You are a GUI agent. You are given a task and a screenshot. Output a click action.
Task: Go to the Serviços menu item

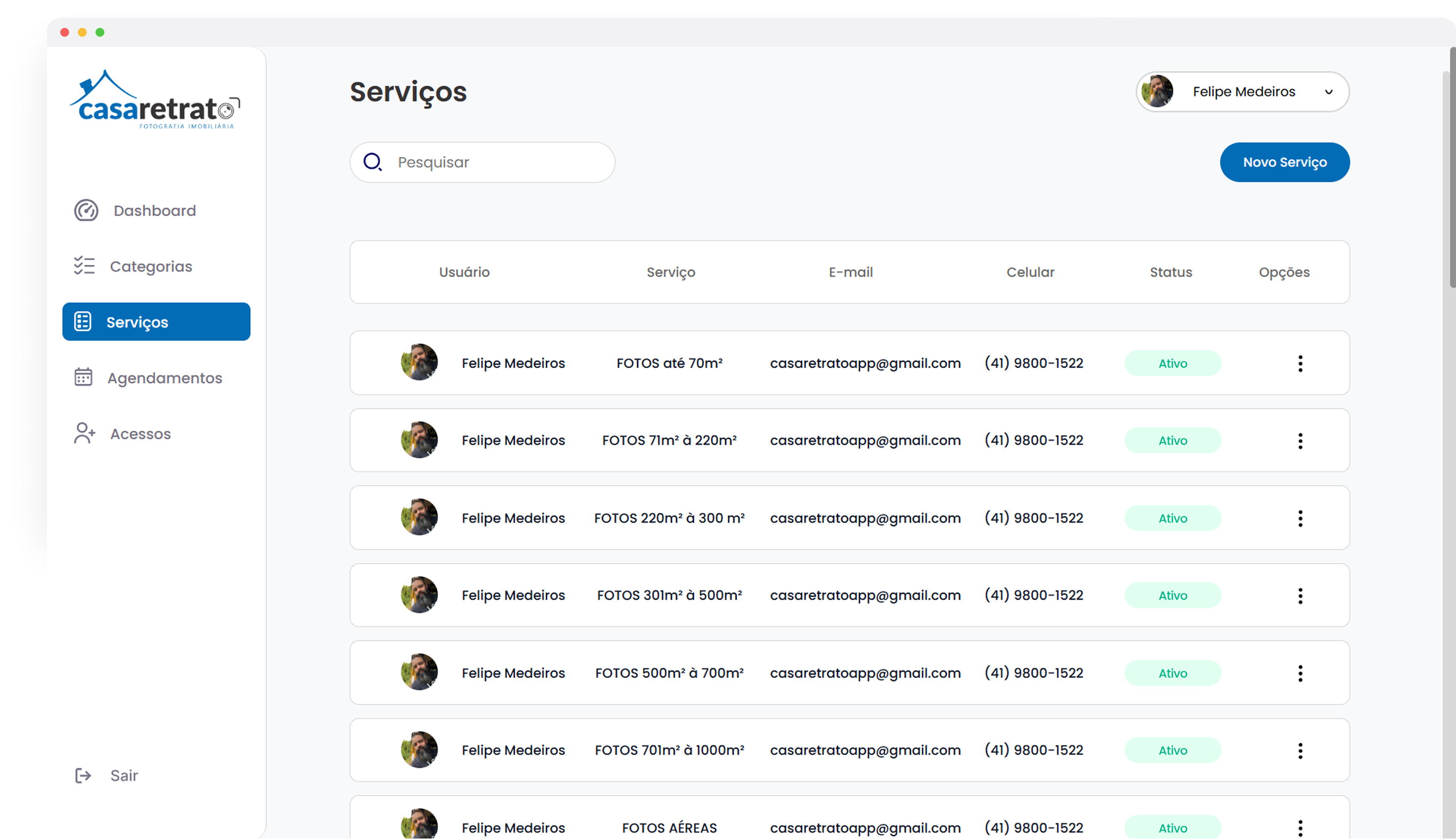click(x=156, y=322)
